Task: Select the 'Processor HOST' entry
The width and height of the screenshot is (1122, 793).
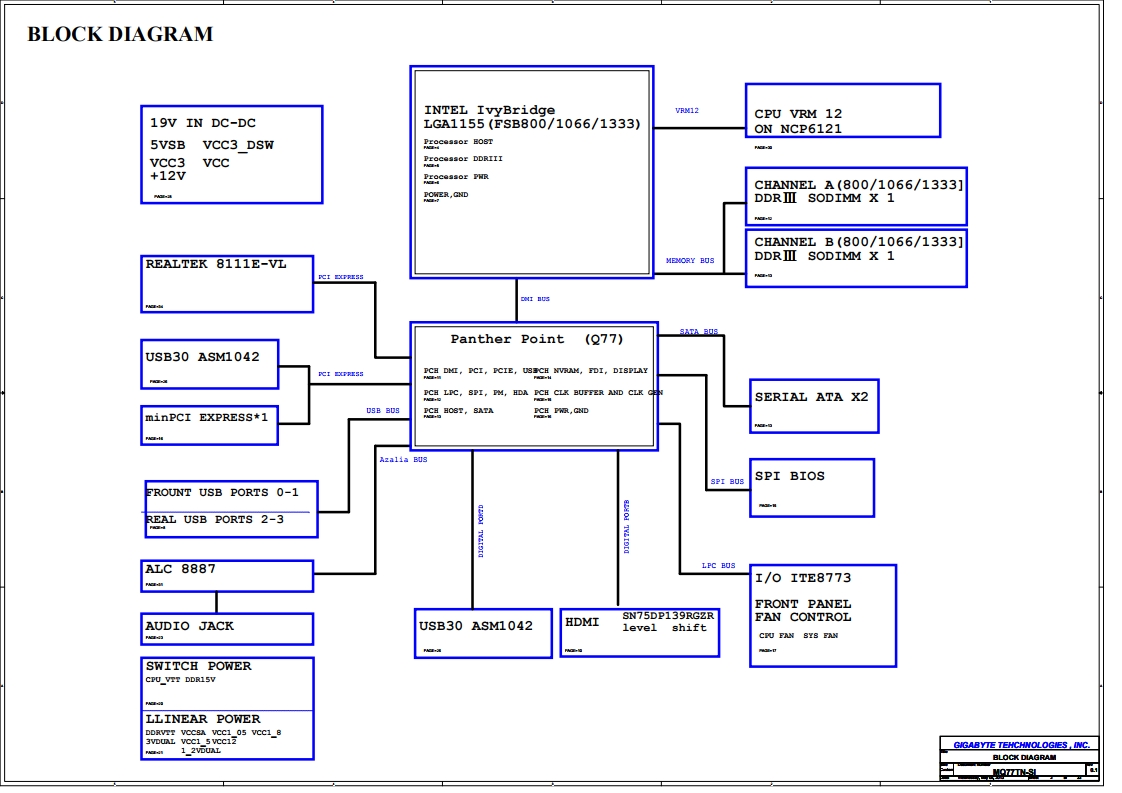Action: pyautogui.click(x=458, y=142)
